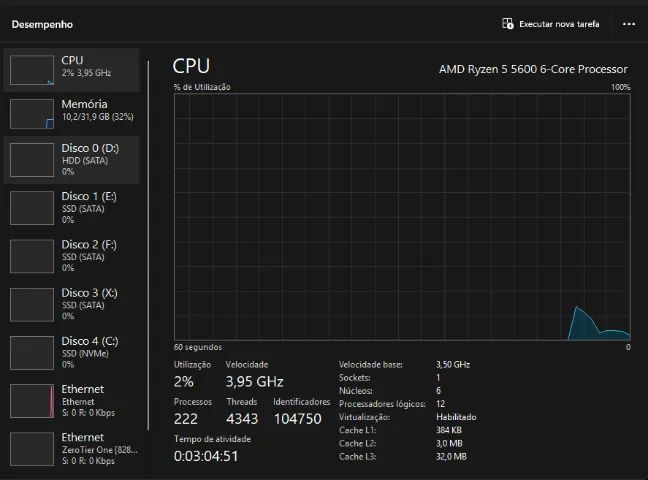Click the 60 segundos axis label
This screenshot has height=480, width=648.
click(198, 347)
